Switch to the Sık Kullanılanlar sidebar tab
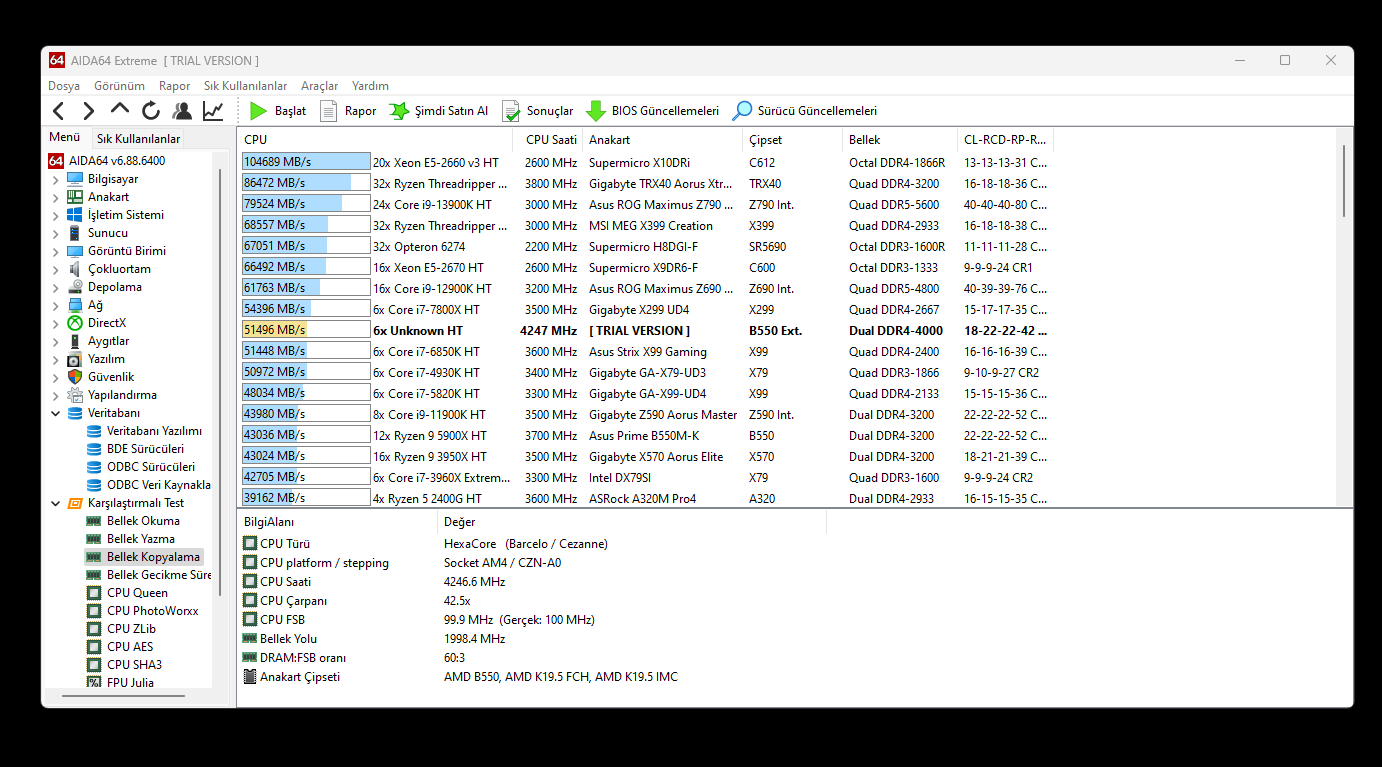Viewport: 1382px width, 767px height. [138, 139]
